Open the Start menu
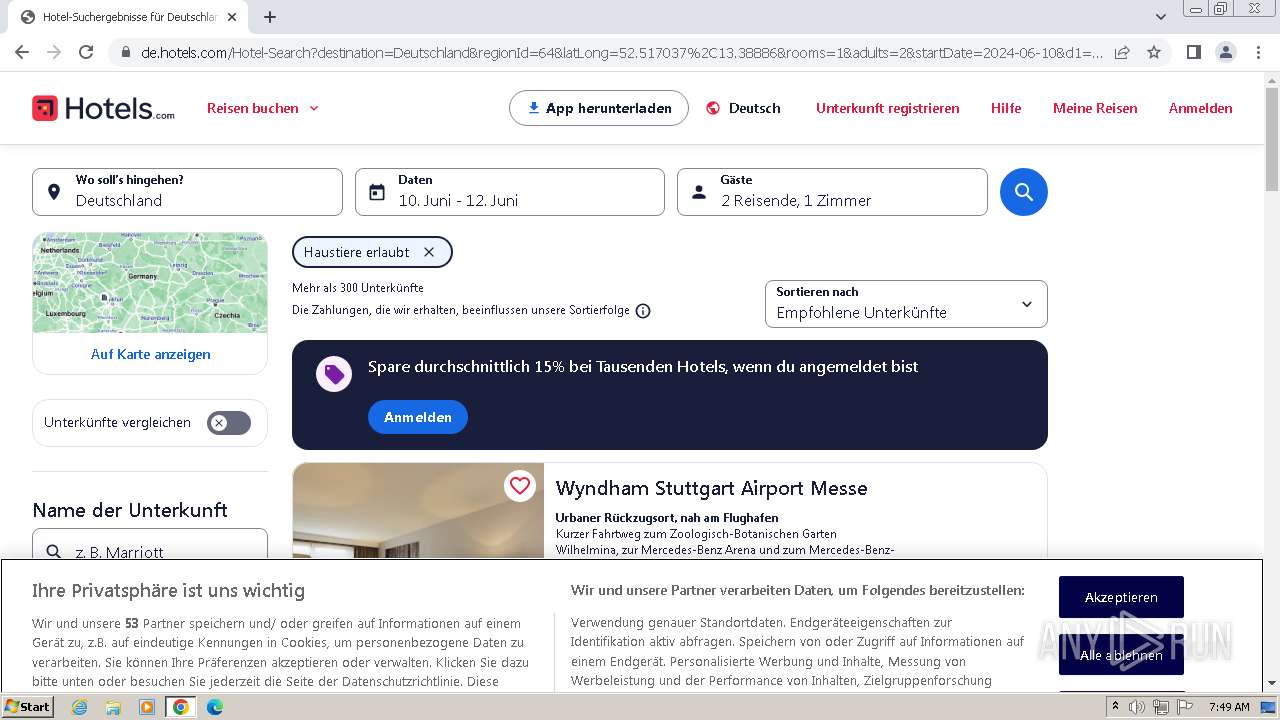Viewport: 1280px width, 720px height. 27,707
